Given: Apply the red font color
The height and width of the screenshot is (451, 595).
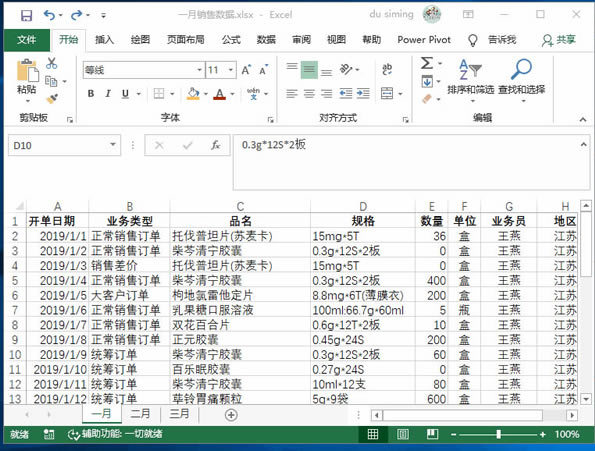Looking at the screenshot, I should point(220,94).
